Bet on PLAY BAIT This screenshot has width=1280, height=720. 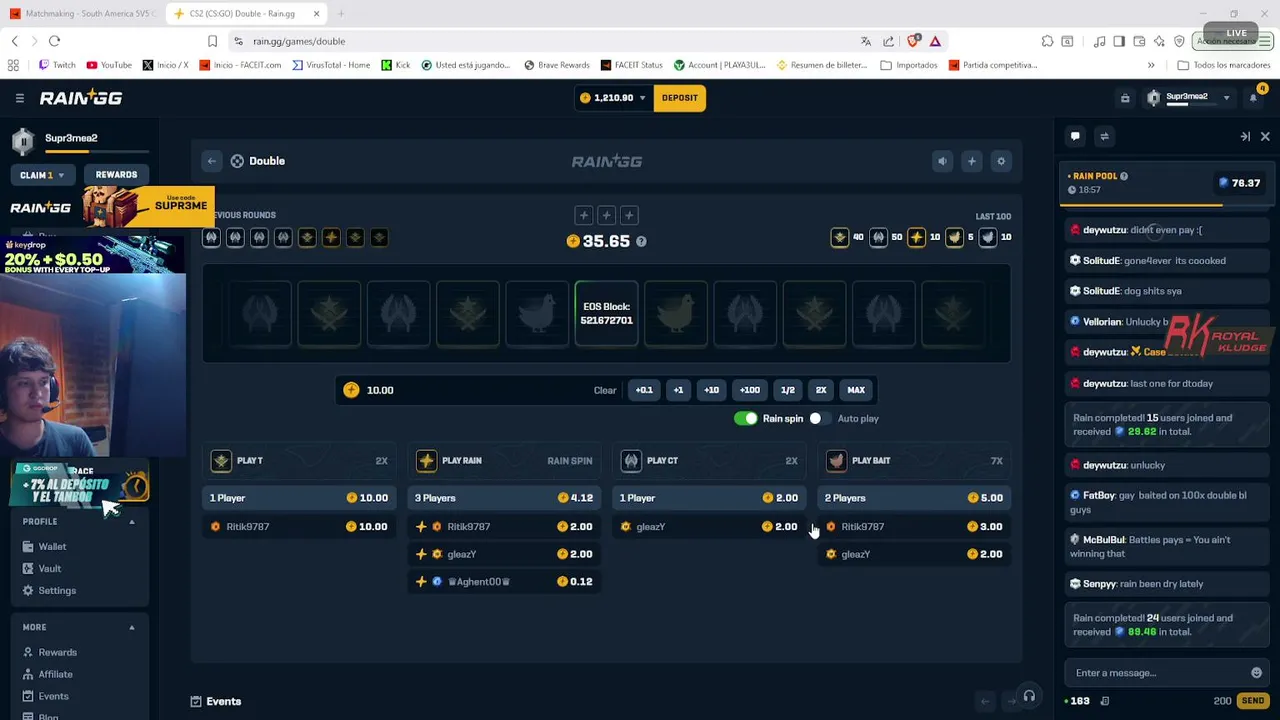[914, 461]
